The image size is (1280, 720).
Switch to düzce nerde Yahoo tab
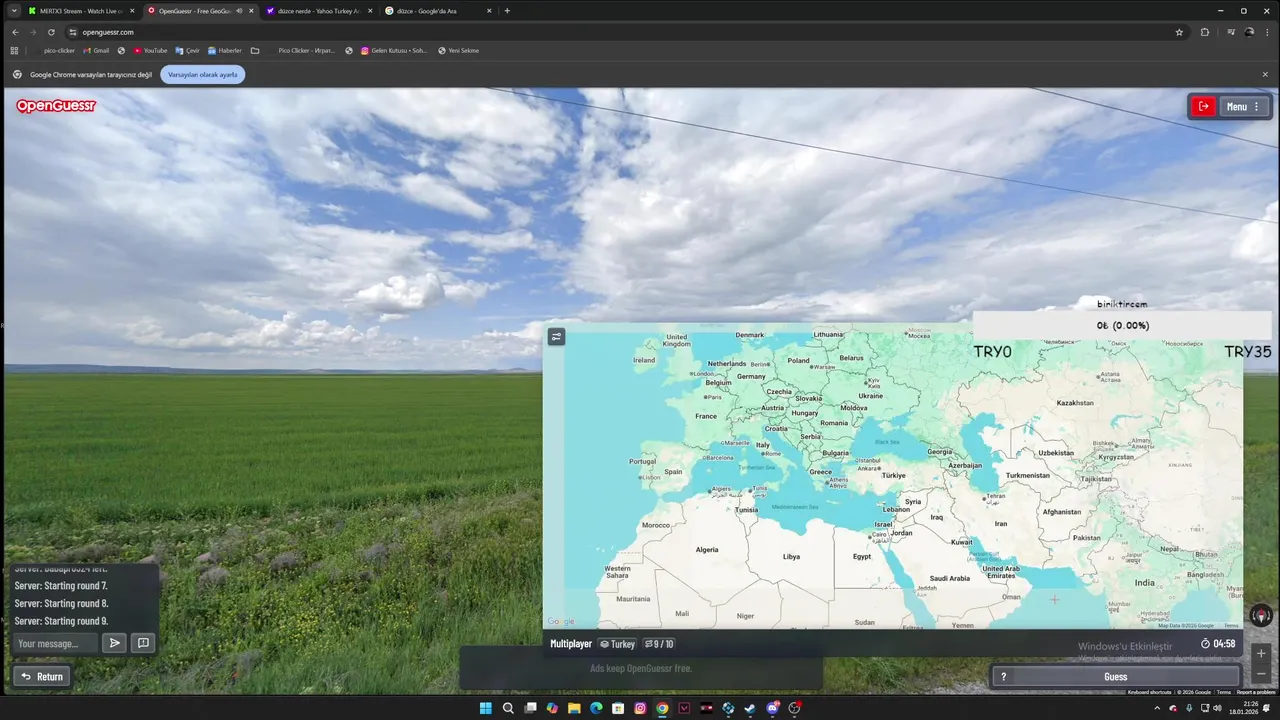tap(320, 11)
